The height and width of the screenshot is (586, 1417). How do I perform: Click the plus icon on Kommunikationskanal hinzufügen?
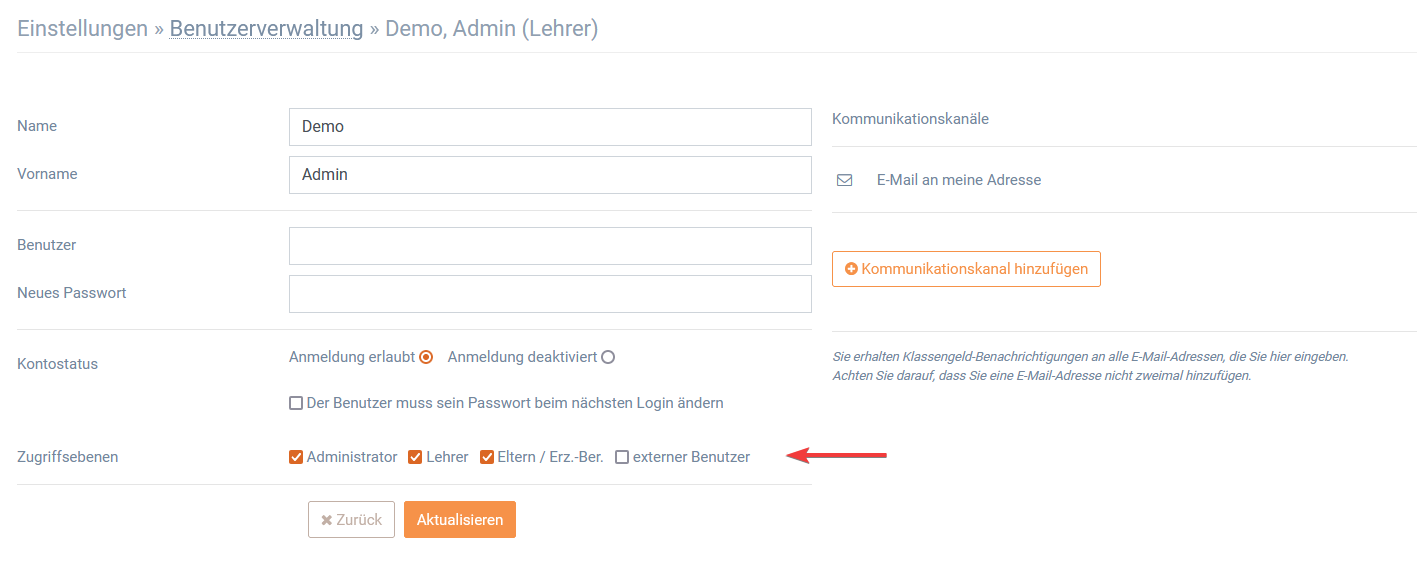click(851, 269)
